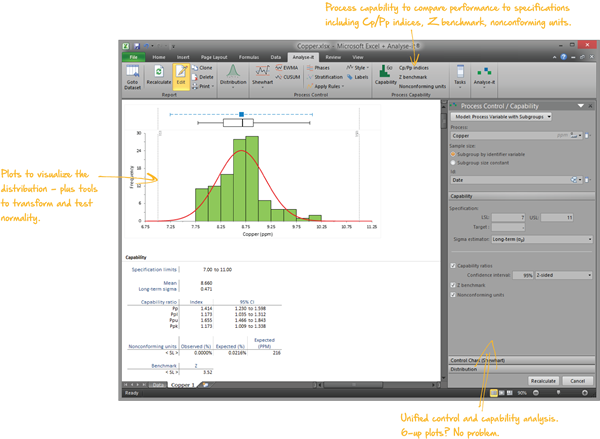Select Cp/Pp indices option
Viewport: 600px width, 439px height.
(414, 68)
